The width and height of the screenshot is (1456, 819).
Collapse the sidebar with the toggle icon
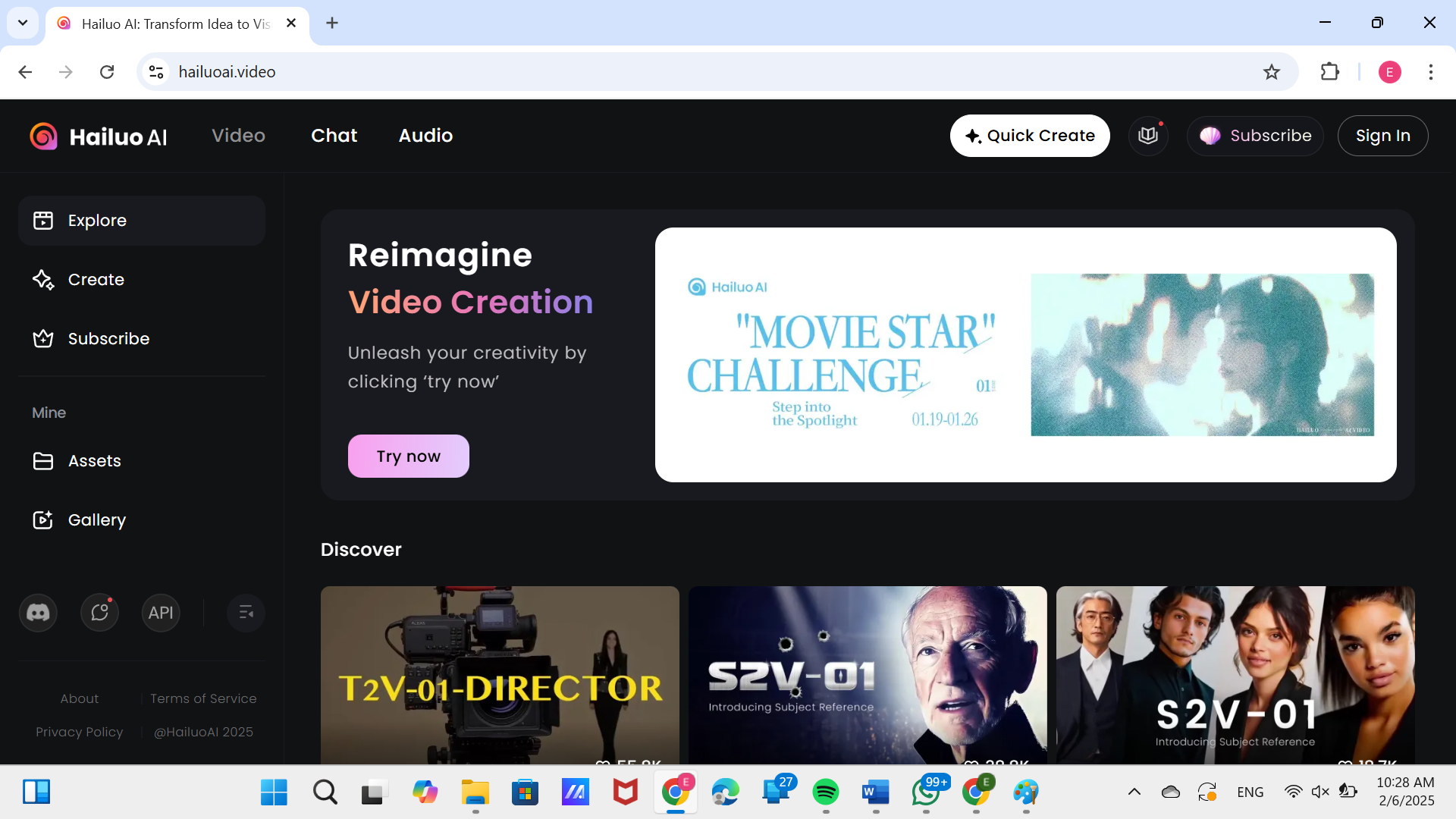coord(246,613)
